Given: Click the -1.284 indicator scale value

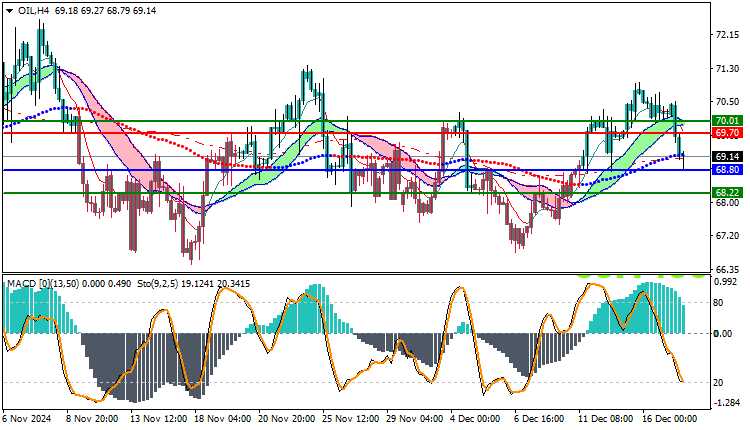Looking at the screenshot, I should pyautogui.click(x=727, y=403).
